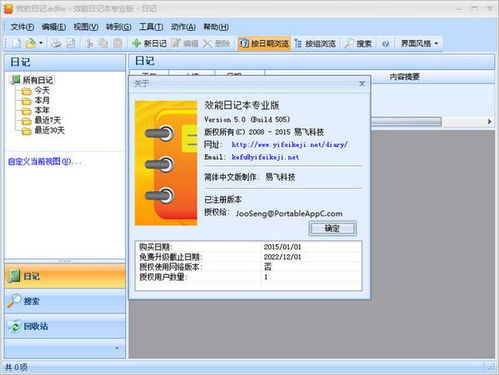This screenshot has width=499, height=375.
Task: Open the 工具(T) menu
Action: pos(151,27)
